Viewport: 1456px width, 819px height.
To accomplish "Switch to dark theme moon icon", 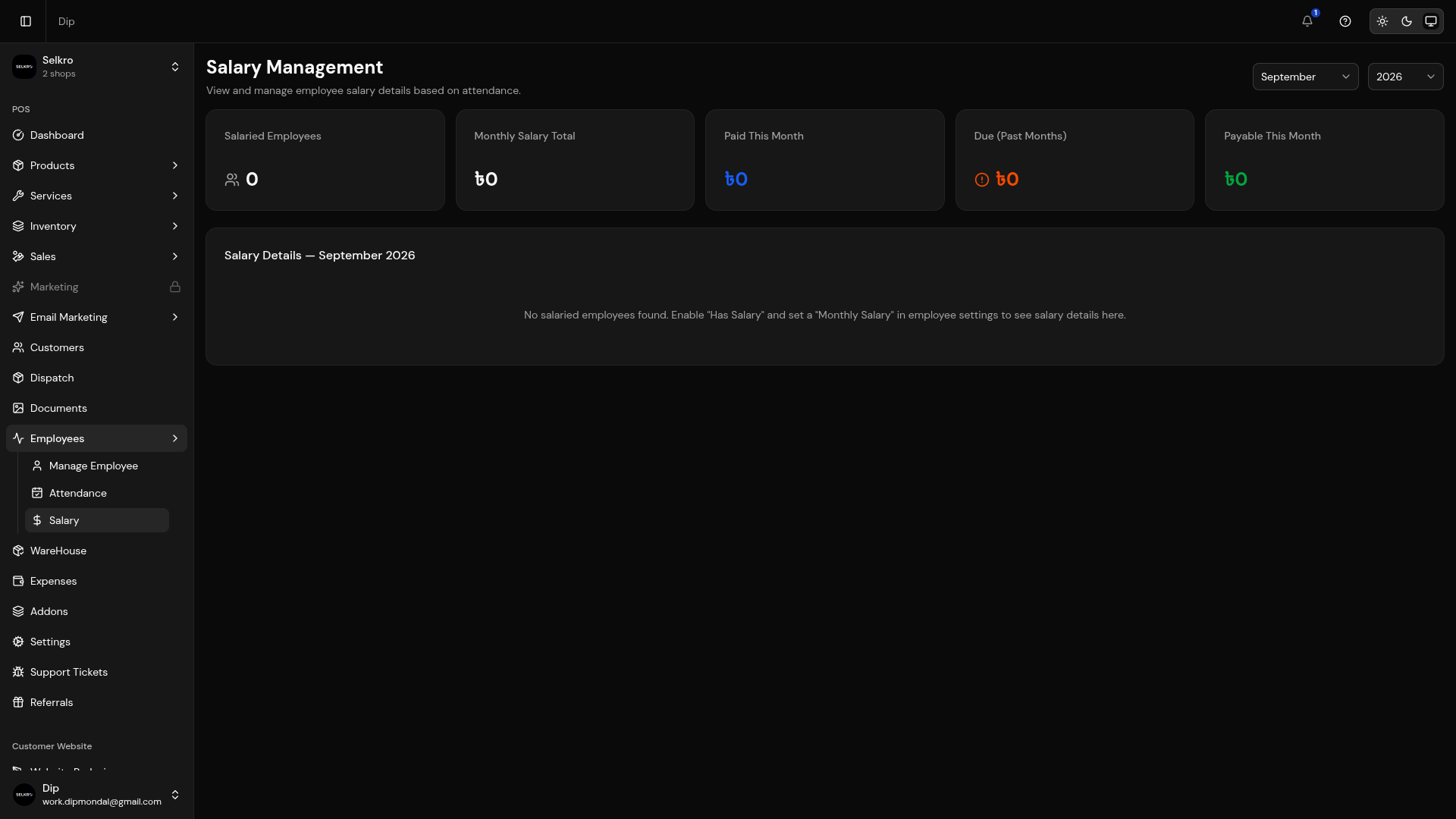I will 1407,21.
